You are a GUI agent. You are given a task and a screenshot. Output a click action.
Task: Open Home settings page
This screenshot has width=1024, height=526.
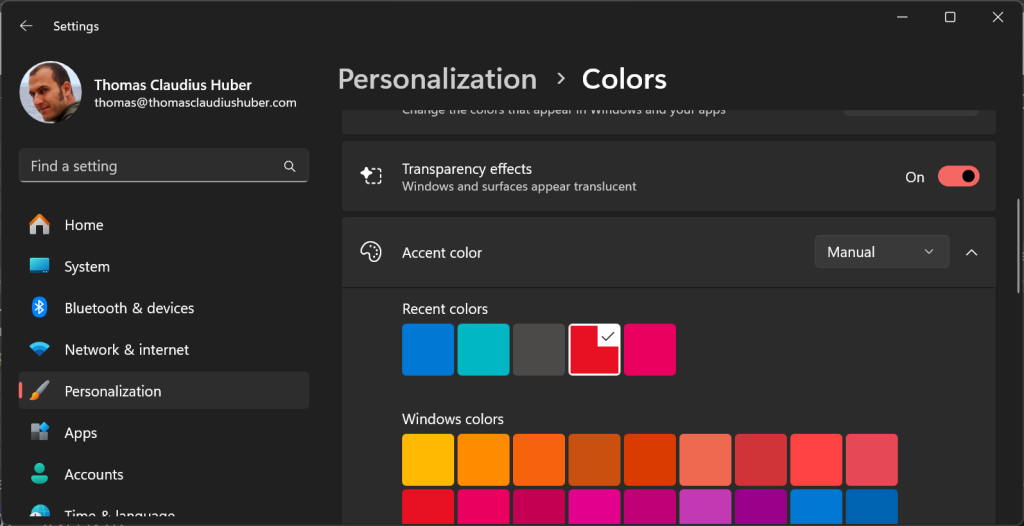(x=164, y=225)
